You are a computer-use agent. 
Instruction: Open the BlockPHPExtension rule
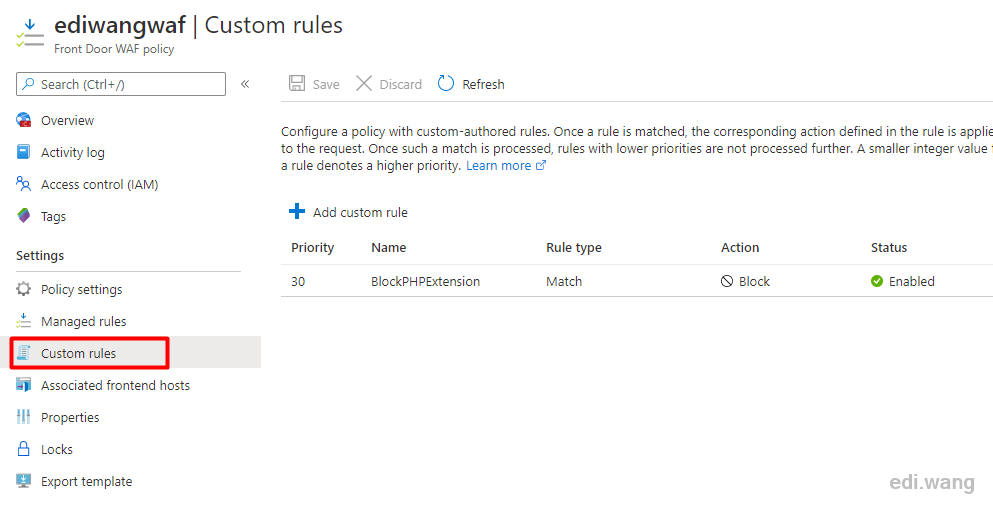(x=426, y=281)
